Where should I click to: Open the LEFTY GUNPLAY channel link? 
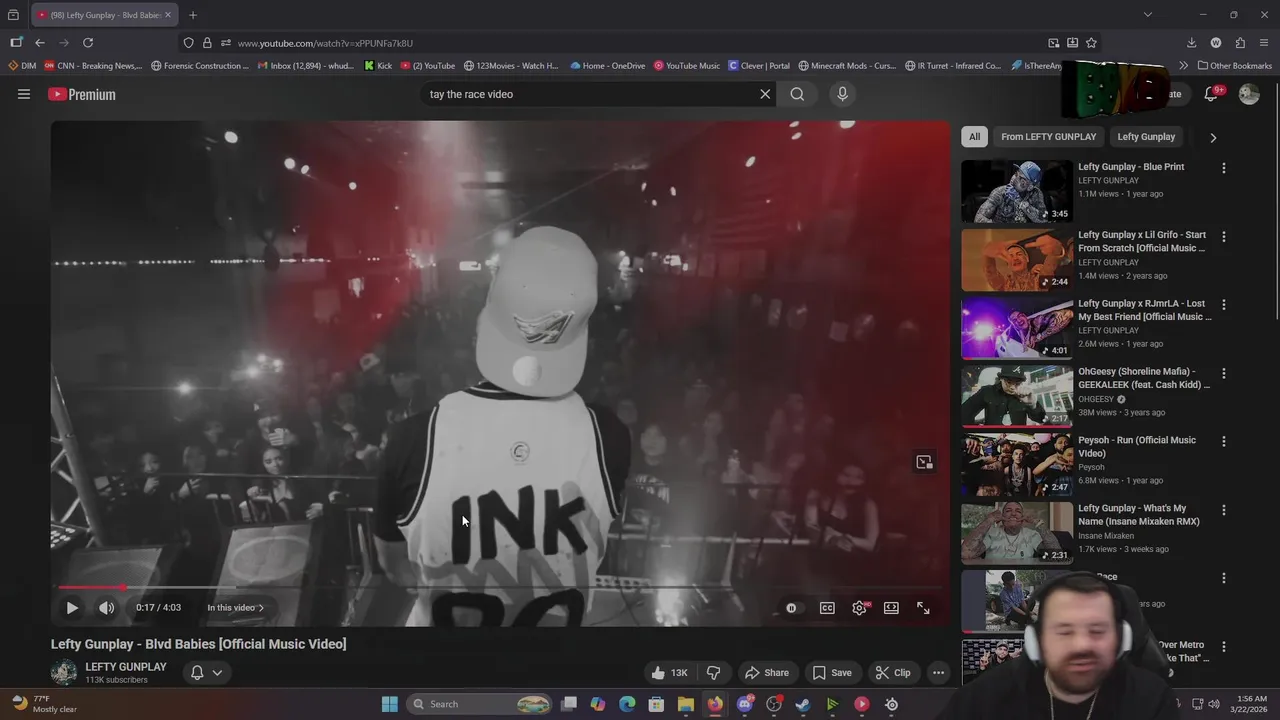[126, 667]
